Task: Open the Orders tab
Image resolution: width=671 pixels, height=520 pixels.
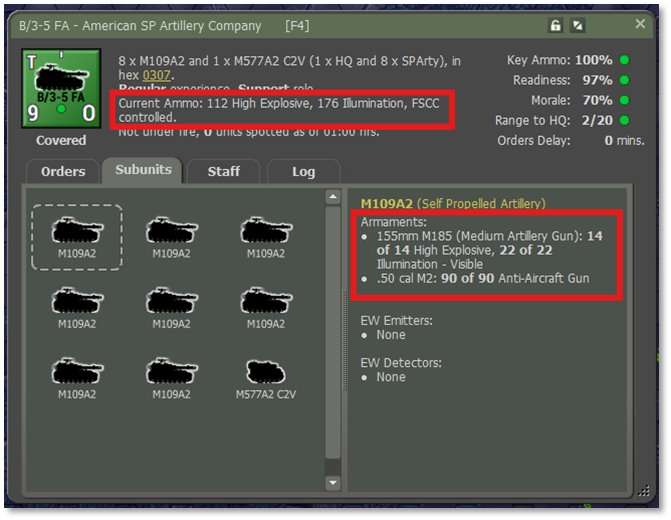Action: [x=63, y=171]
